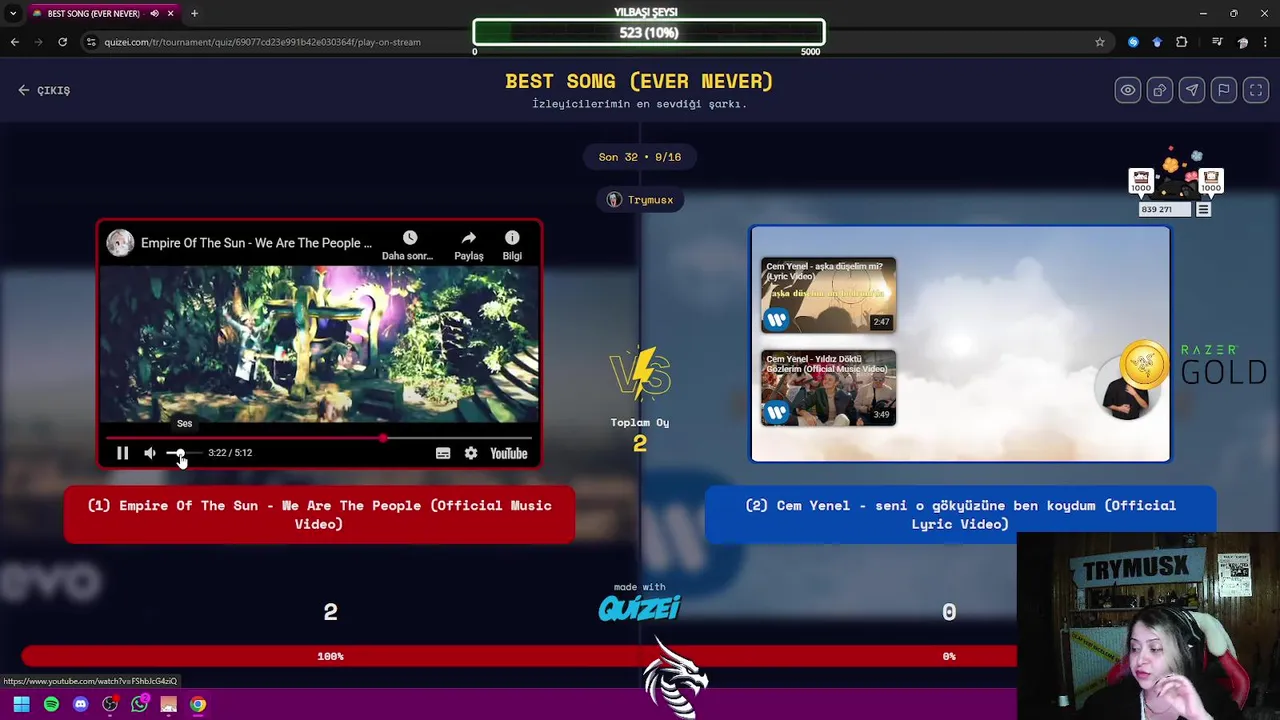Mute the YouTube player volume speaker icon

pos(150,453)
